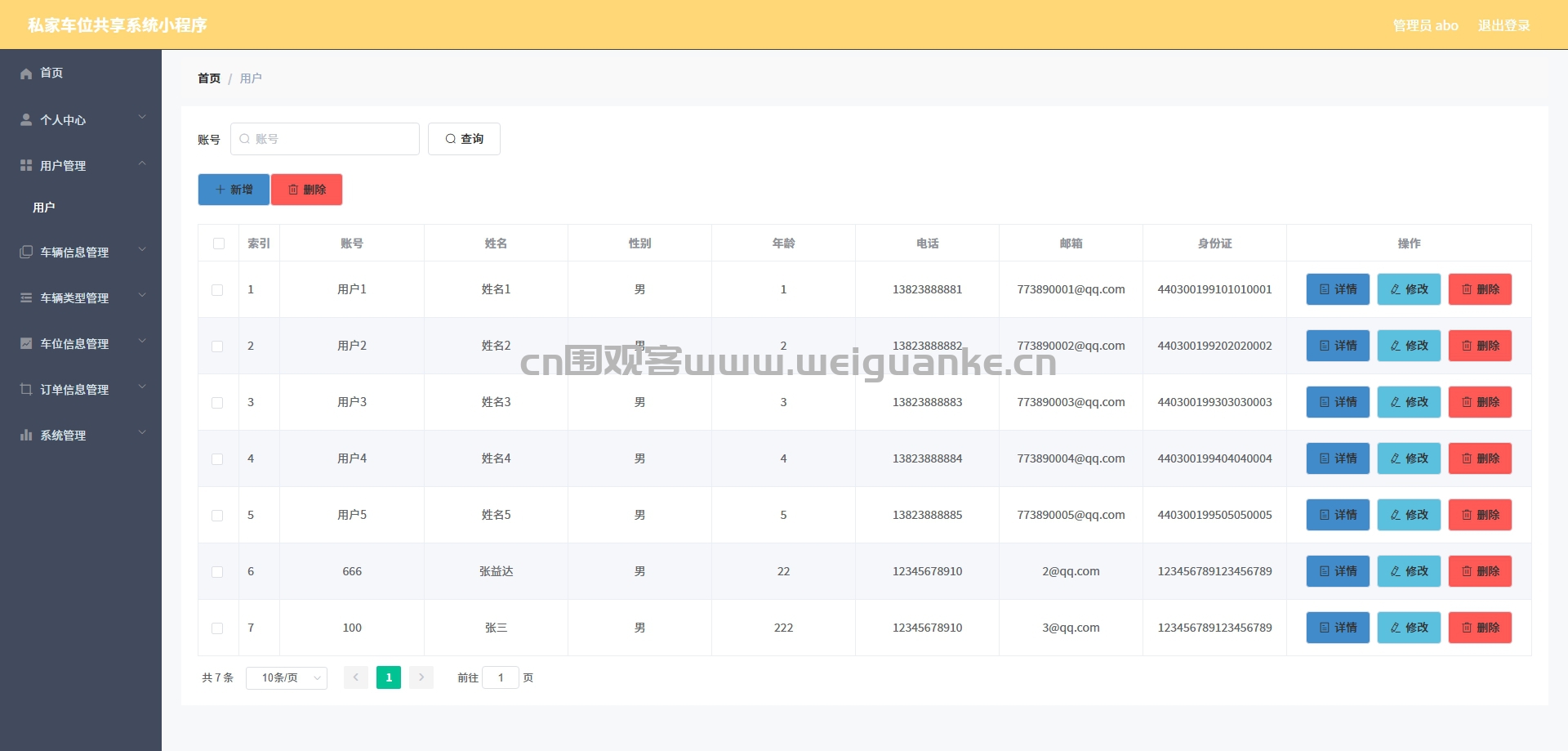Check the checkbox for row 用户2
Screen dimensions: 1568x751
tap(217, 346)
